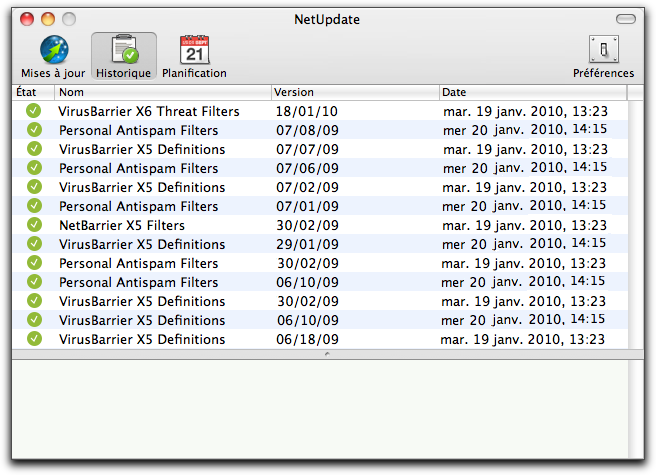Click version 07/07/09 cell
The height and width of the screenshot is (475, 656).
pyautogui.click(x=308, y=149)
